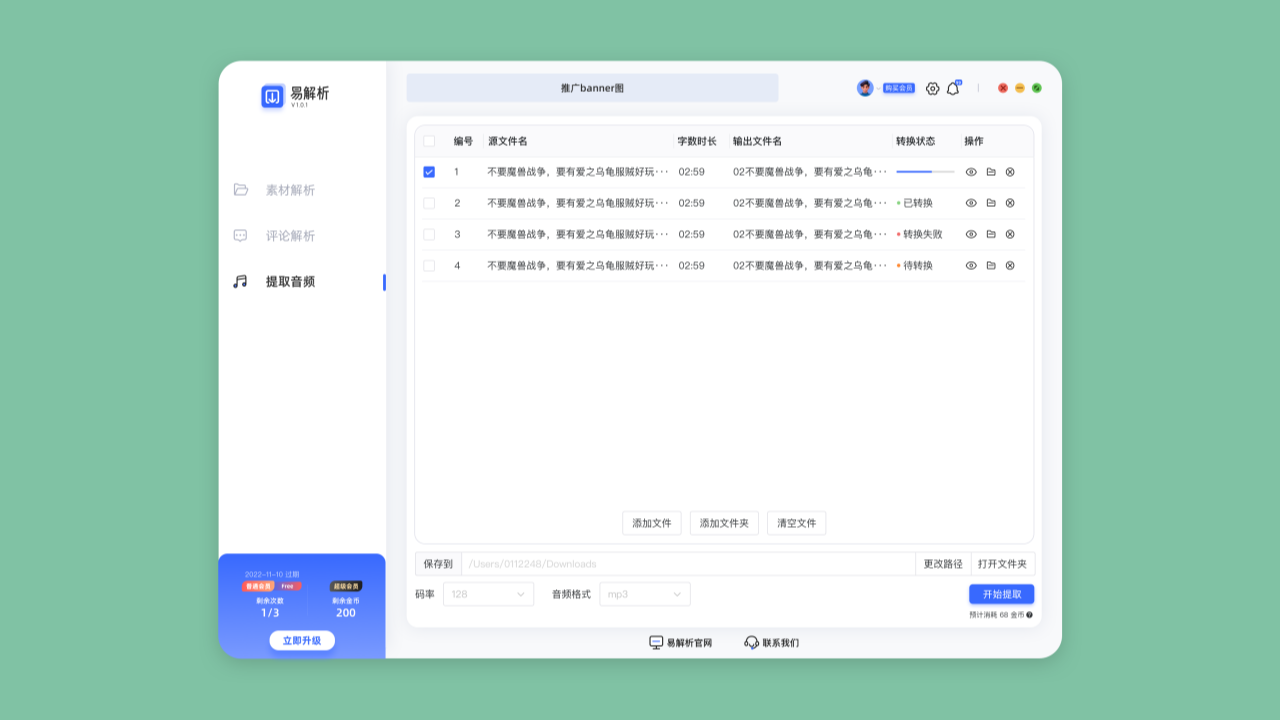Open the 音频格式 mp3 format dropdown
The height and width of the screenshot is (720, 1280).
point(644,593)
